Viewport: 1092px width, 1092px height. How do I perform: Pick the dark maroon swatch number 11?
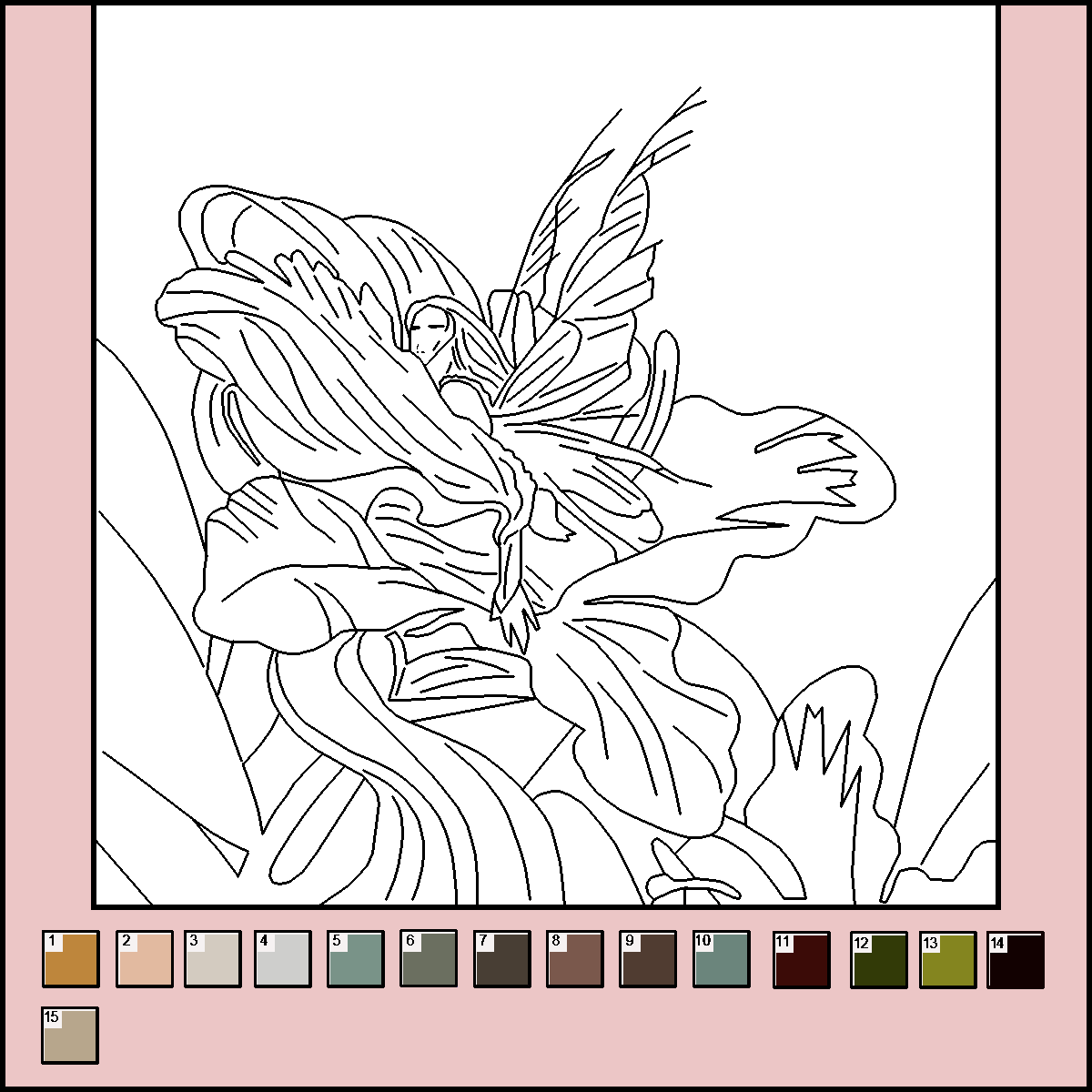coord(802,959)
